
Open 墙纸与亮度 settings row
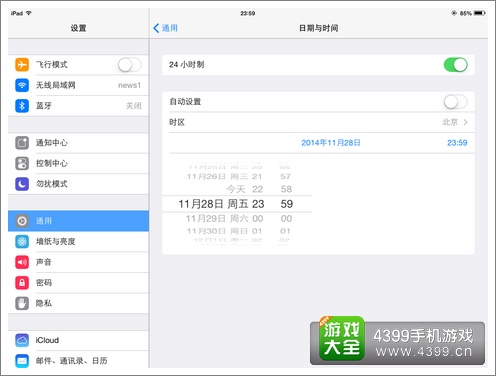78,241
